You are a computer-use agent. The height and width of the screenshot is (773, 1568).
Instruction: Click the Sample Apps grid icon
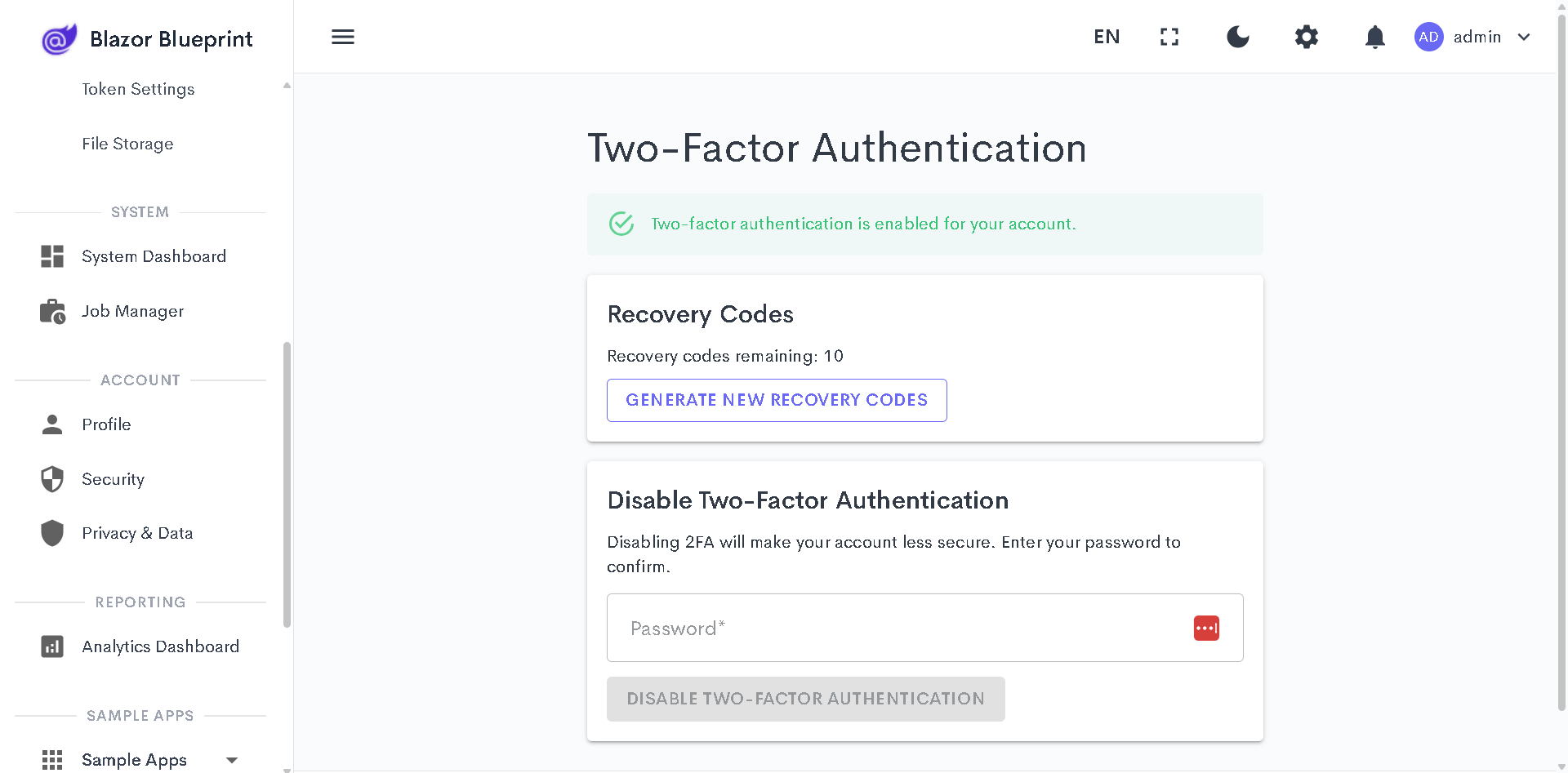click(x=52, y=760)
